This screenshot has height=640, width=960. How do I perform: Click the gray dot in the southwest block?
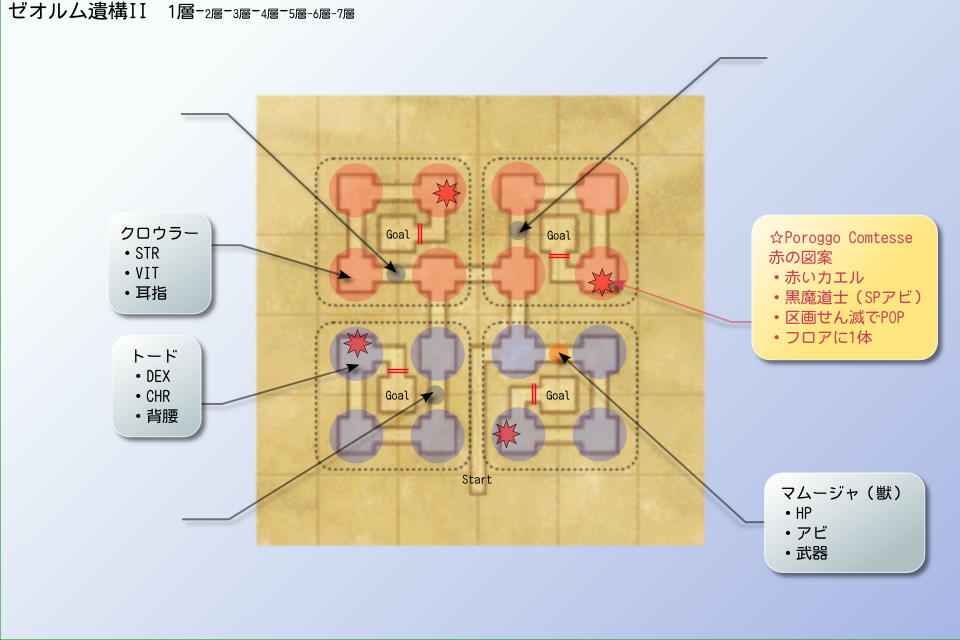pos(436,392)
